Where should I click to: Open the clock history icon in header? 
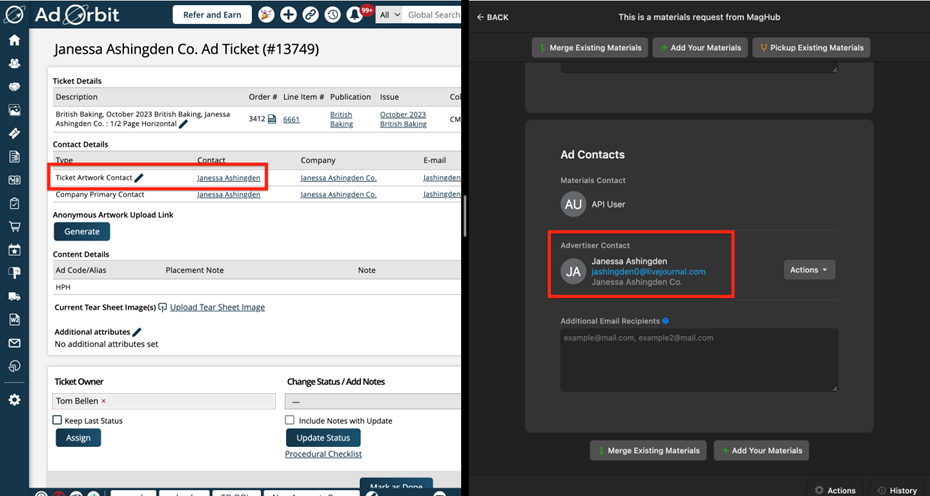tap(333, 14)
